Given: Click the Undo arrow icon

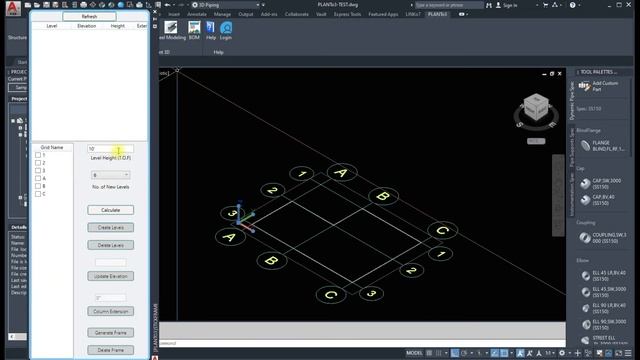Looking at the screenshot, I should point(167,5).
